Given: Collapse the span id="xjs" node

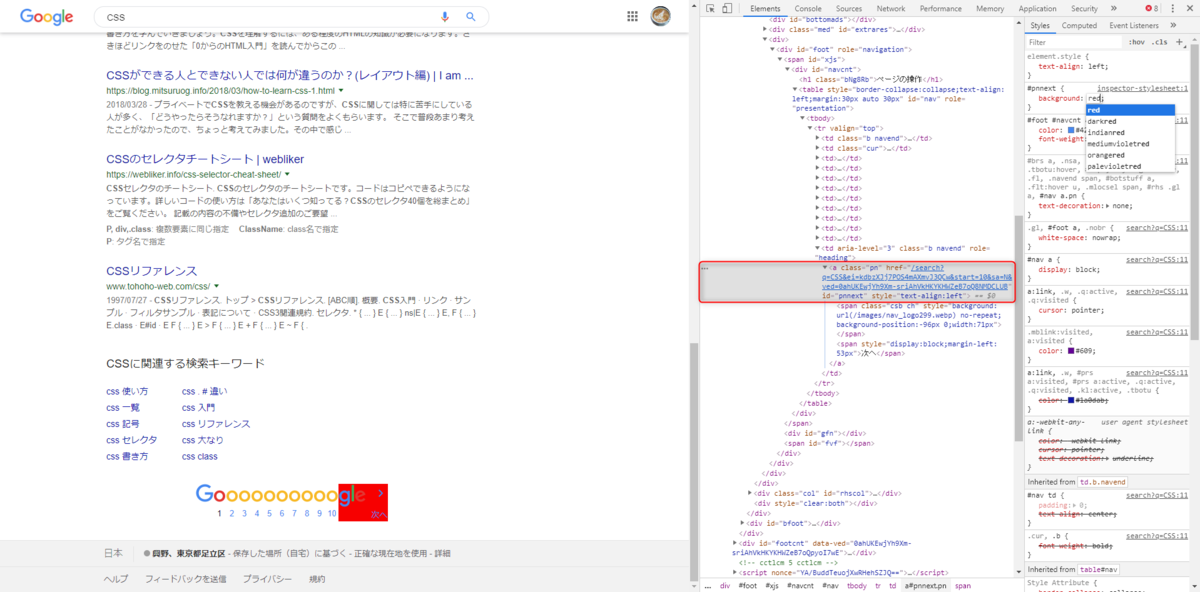Looking at the screenshot, I should (x=779, y=59).
